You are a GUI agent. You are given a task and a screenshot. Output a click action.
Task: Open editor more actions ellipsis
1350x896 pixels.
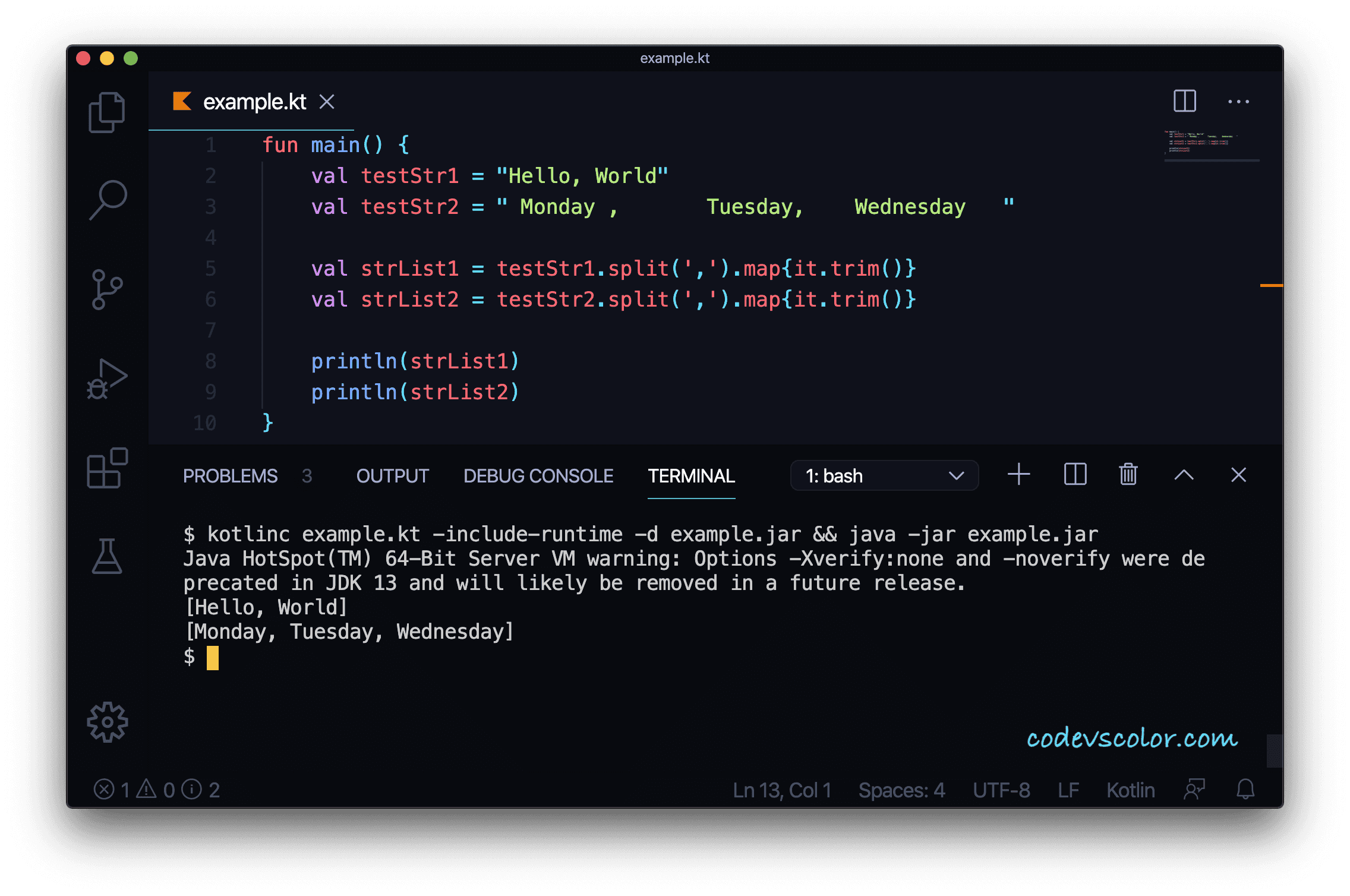(1238, 102)
